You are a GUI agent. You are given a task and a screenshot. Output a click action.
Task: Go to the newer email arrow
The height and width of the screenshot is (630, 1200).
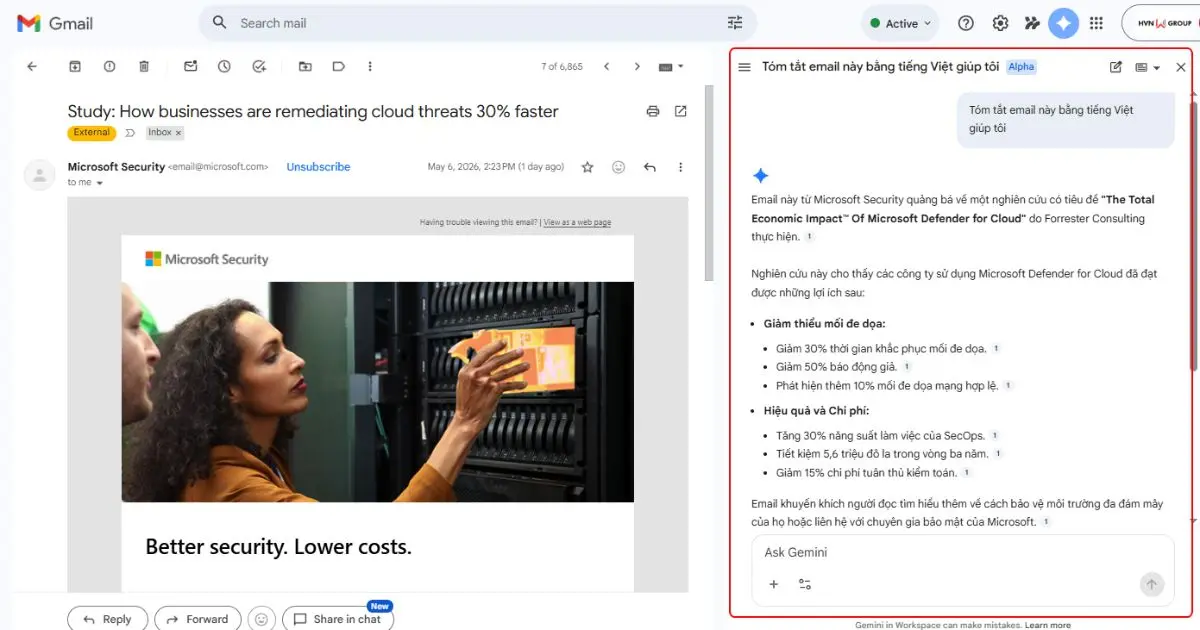[606, 67]
